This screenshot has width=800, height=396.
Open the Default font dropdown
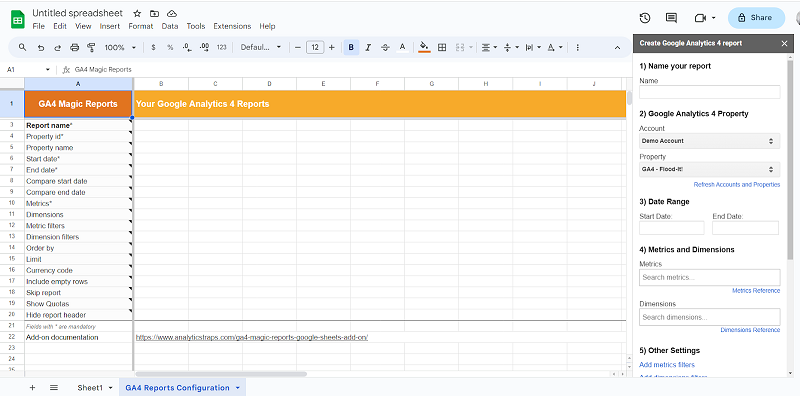click(261, 47)
